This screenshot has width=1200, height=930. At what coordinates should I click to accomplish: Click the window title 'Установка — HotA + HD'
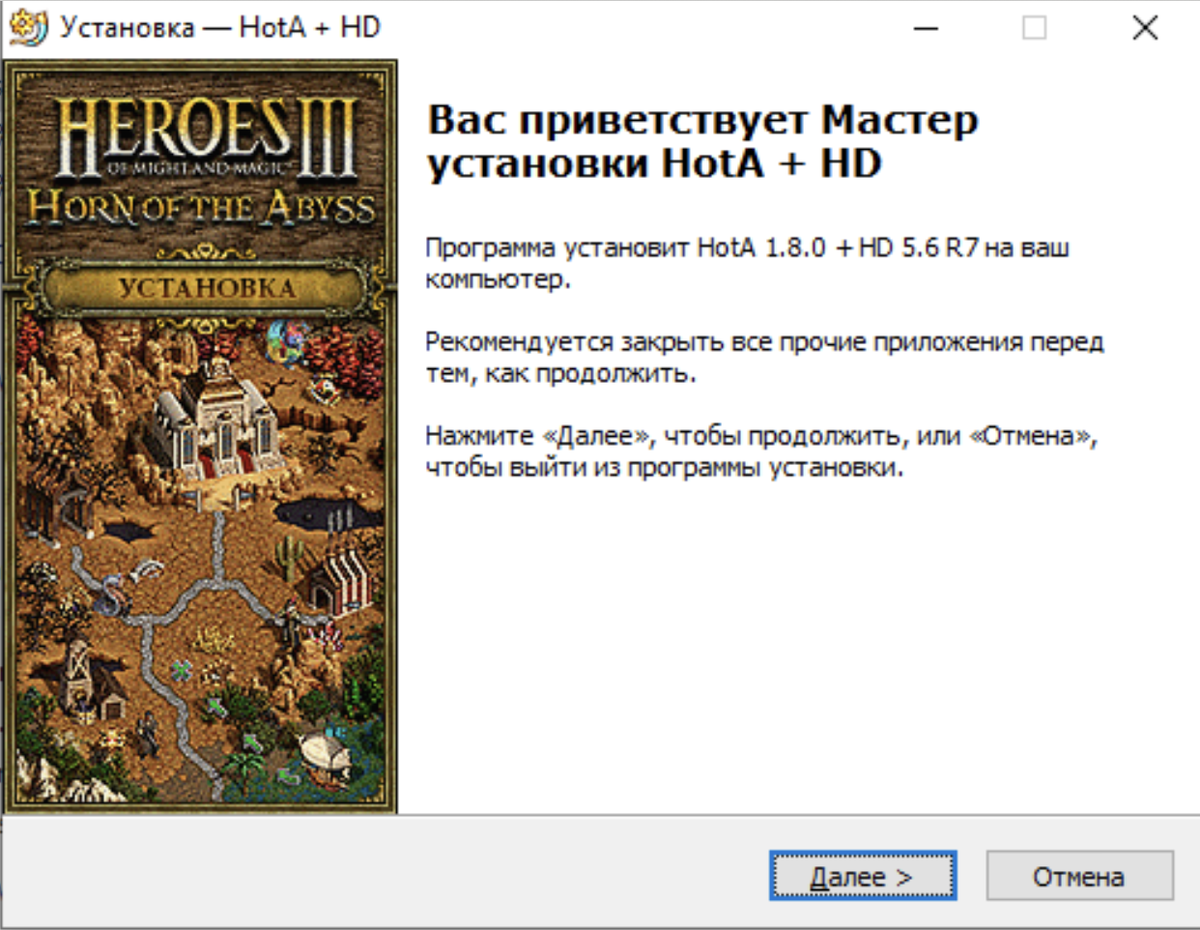(220, 27)
